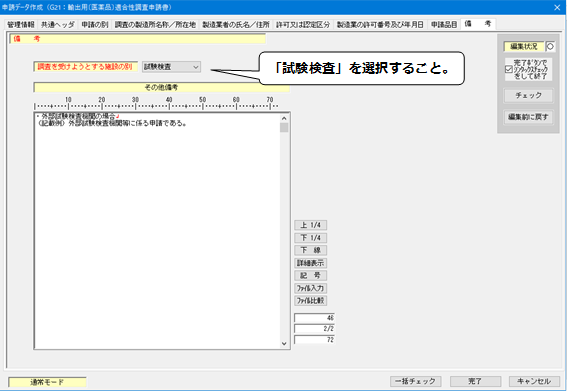Screen dimensions: 567x392
Task: Click inside the その他備考 text area
Action: [x=157, y=231]
